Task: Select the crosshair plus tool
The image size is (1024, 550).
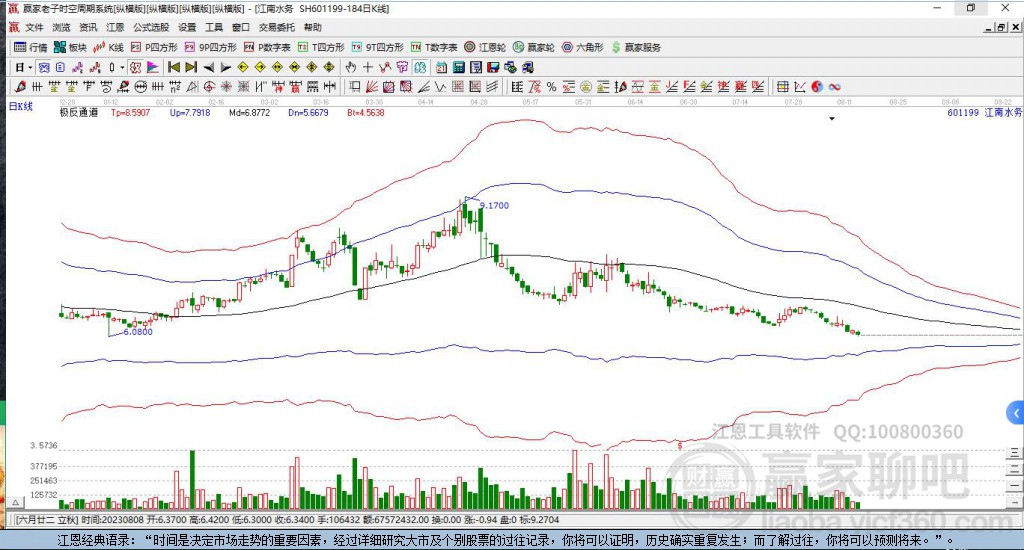Action: tap(368, 67)
